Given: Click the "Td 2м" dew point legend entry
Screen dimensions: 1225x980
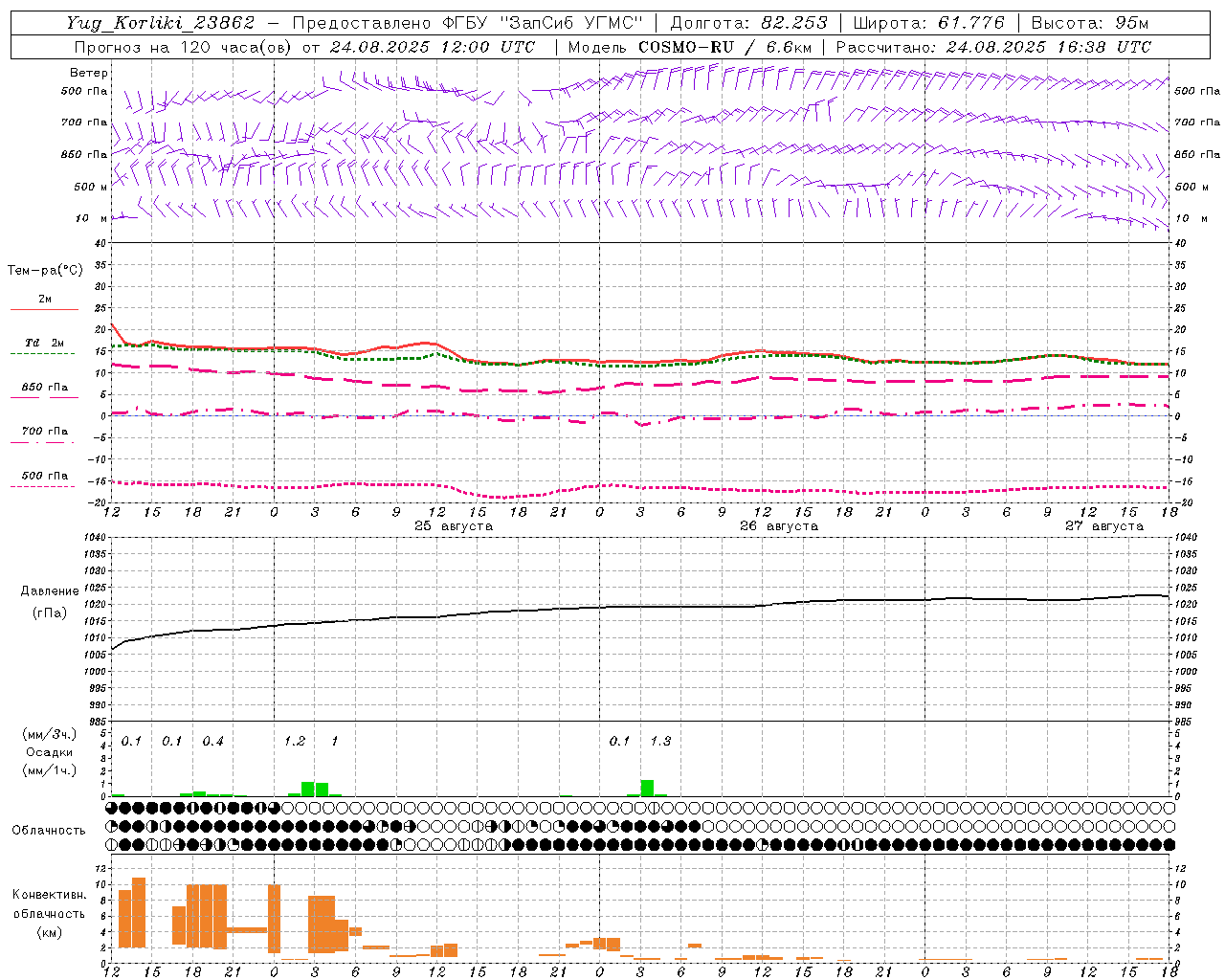Looking at the screenshot, I should pos(45,343).
